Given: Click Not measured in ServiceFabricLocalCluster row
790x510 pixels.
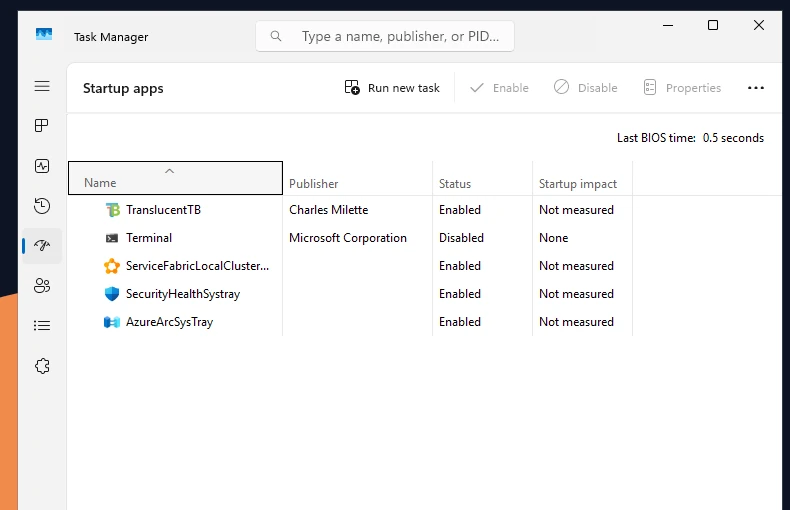Looking at the screenshot, I should click(576, 266).
